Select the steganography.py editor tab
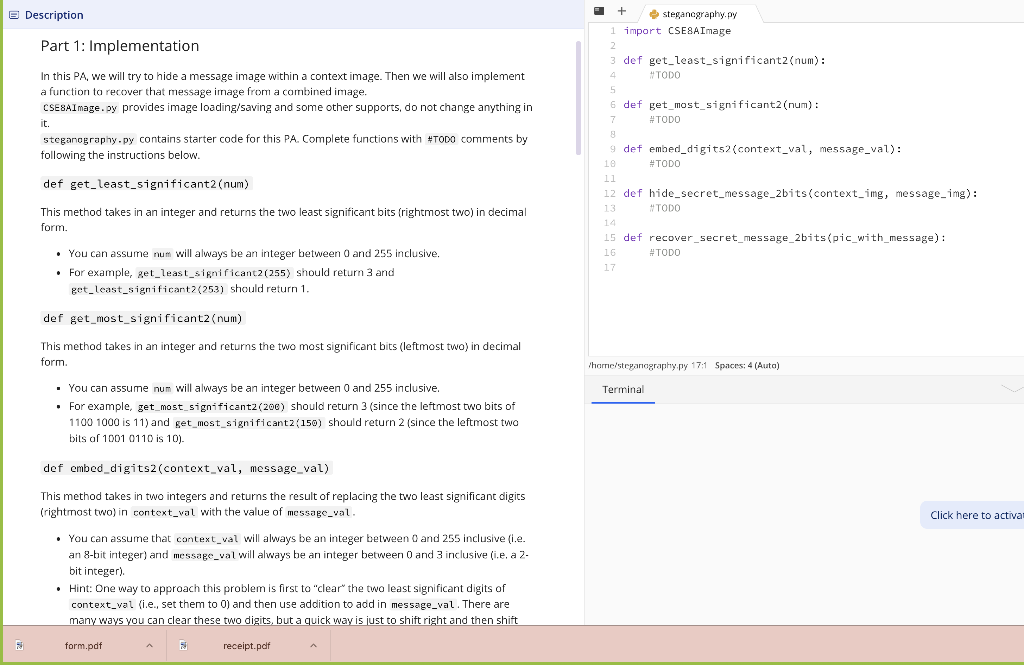This screenshot has height=665, width=1024. pos(700,15)
